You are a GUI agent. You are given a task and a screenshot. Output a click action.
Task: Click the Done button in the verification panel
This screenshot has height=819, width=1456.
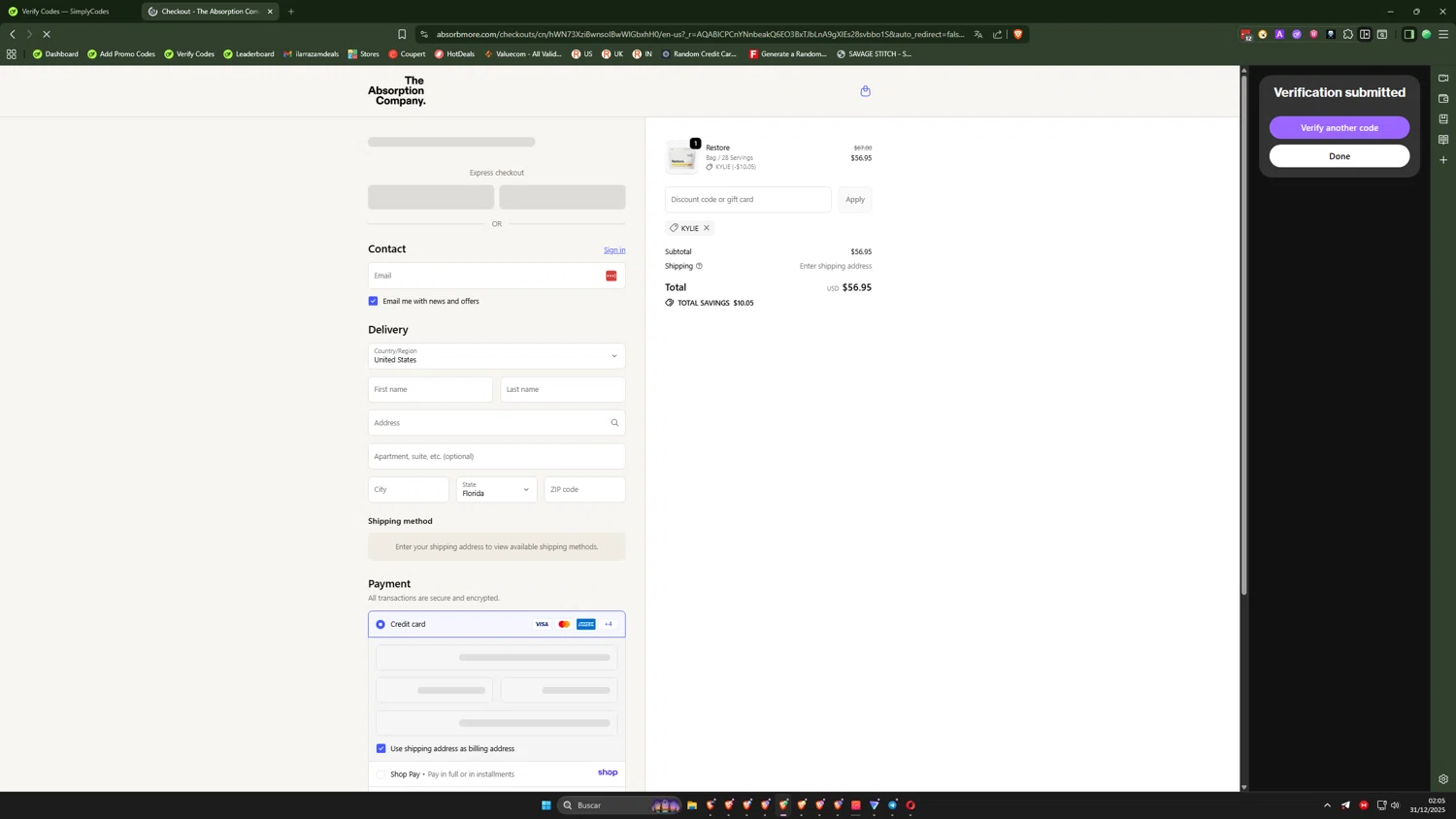coord(1340,156)
